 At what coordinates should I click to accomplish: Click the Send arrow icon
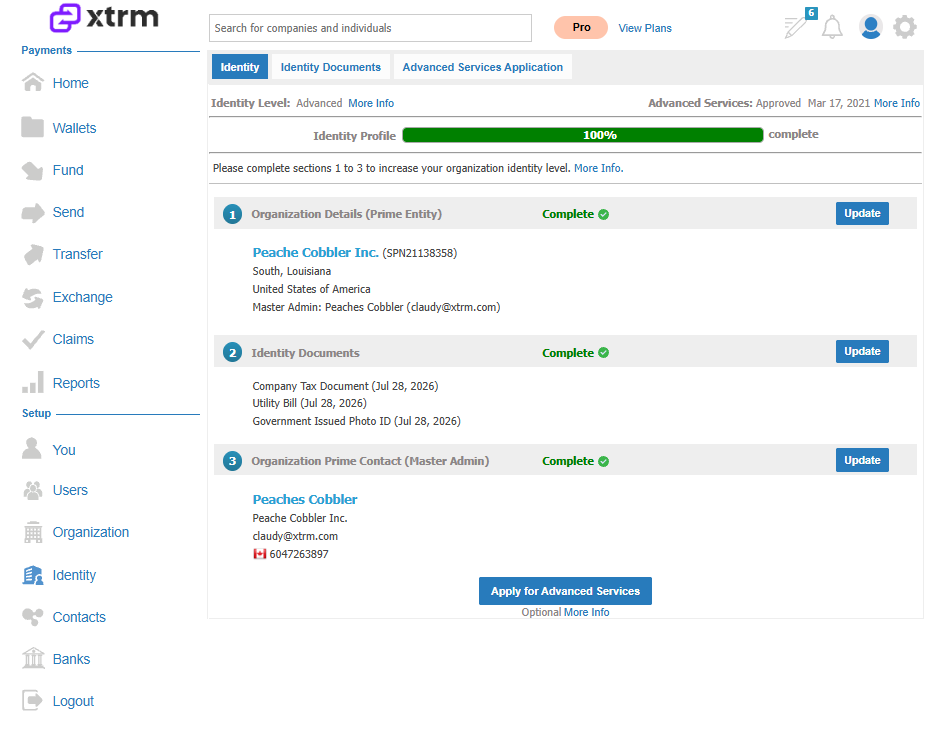[x=33, y=213]
